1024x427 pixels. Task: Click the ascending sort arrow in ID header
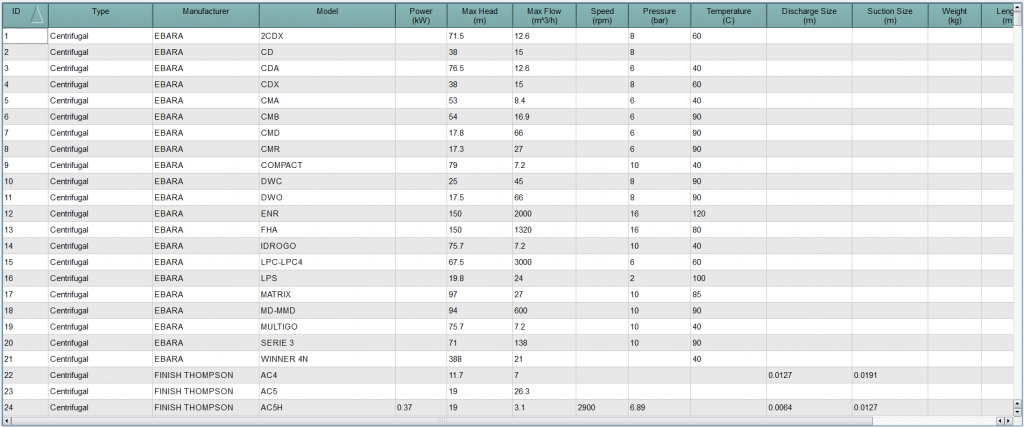[x=35, y=14]
